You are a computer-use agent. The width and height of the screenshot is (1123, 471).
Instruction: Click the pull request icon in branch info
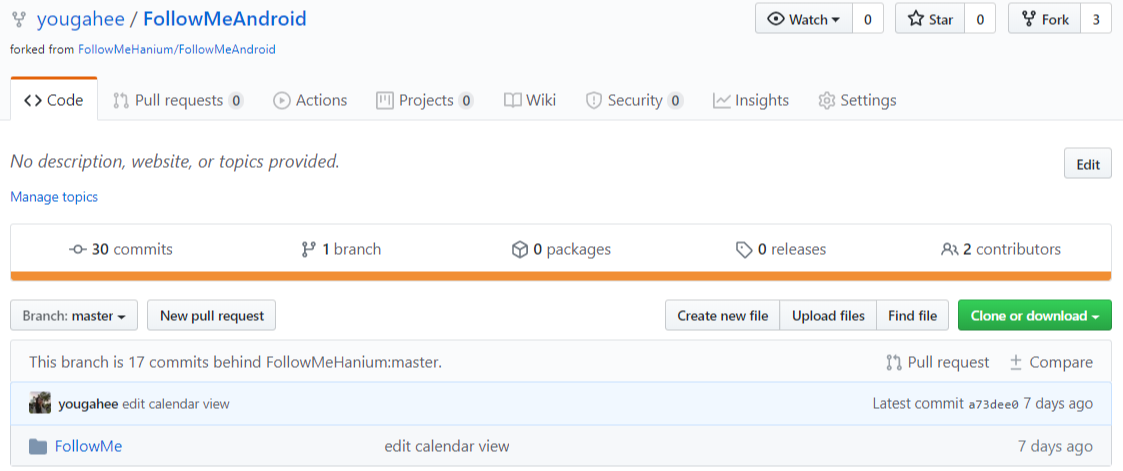[894, 362]
